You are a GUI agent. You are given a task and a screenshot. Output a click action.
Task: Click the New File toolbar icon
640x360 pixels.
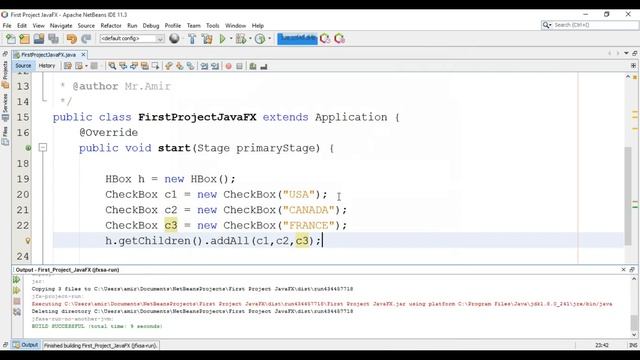[x=11, y=39]
